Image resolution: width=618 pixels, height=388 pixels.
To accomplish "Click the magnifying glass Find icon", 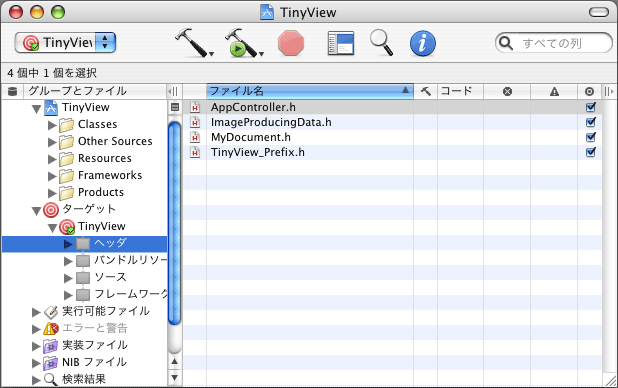I will (x=381, y=43).
